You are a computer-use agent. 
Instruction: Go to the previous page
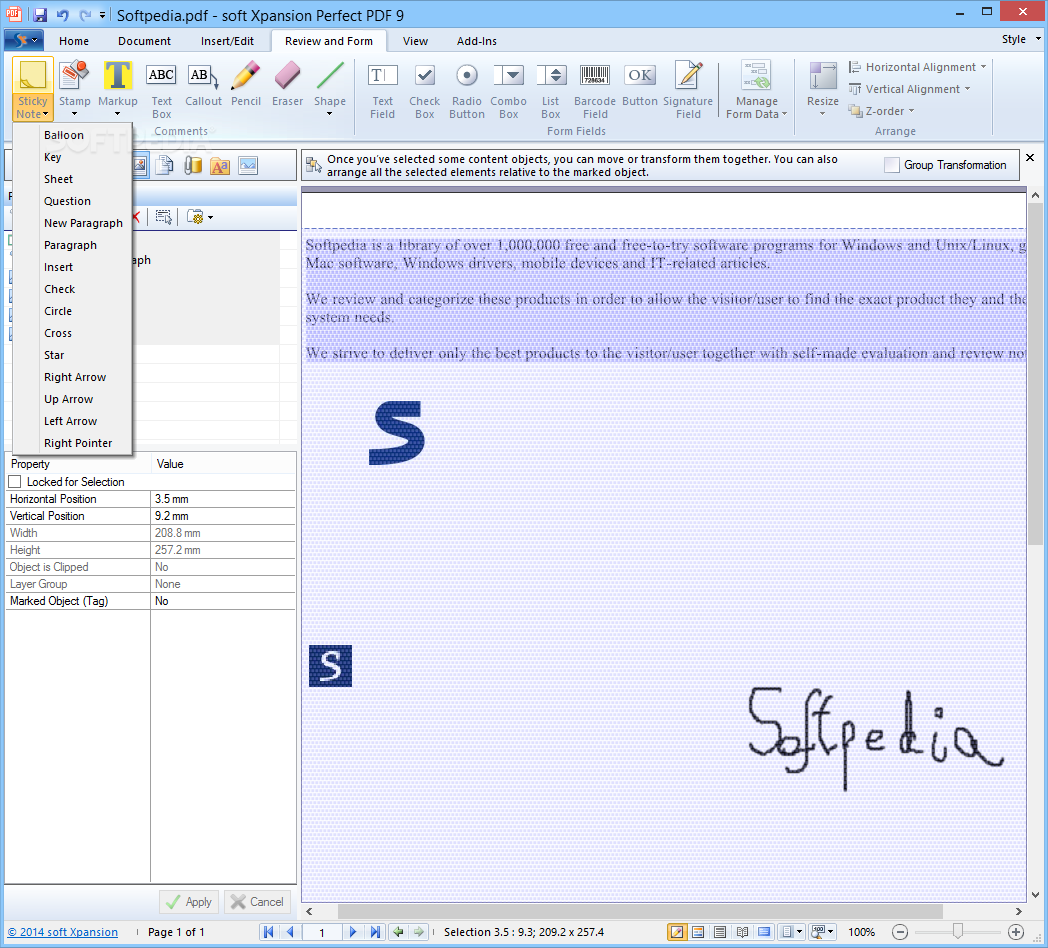[290, 931]
